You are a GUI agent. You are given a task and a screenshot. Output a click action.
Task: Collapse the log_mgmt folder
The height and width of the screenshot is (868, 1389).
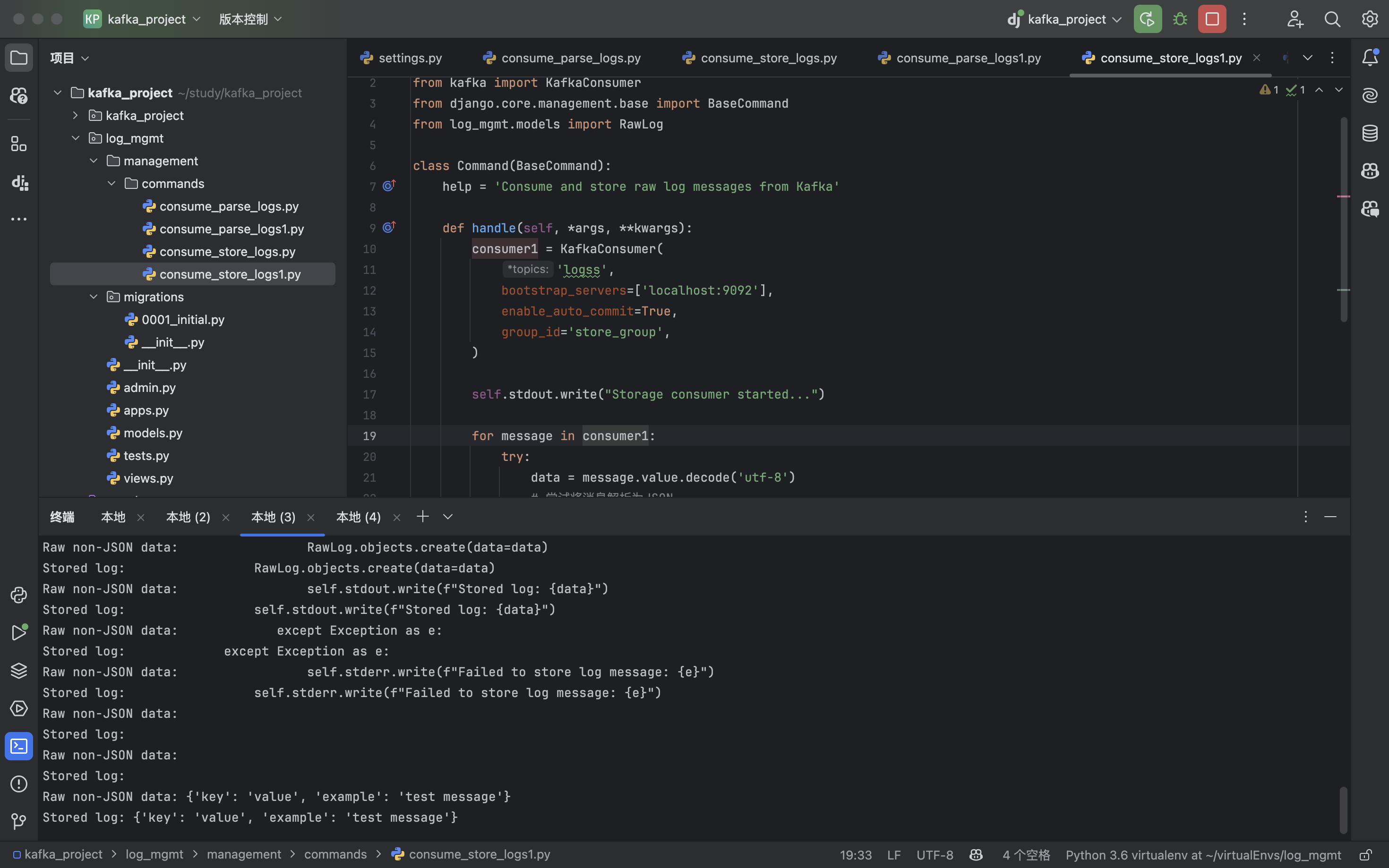click(75, 138)
